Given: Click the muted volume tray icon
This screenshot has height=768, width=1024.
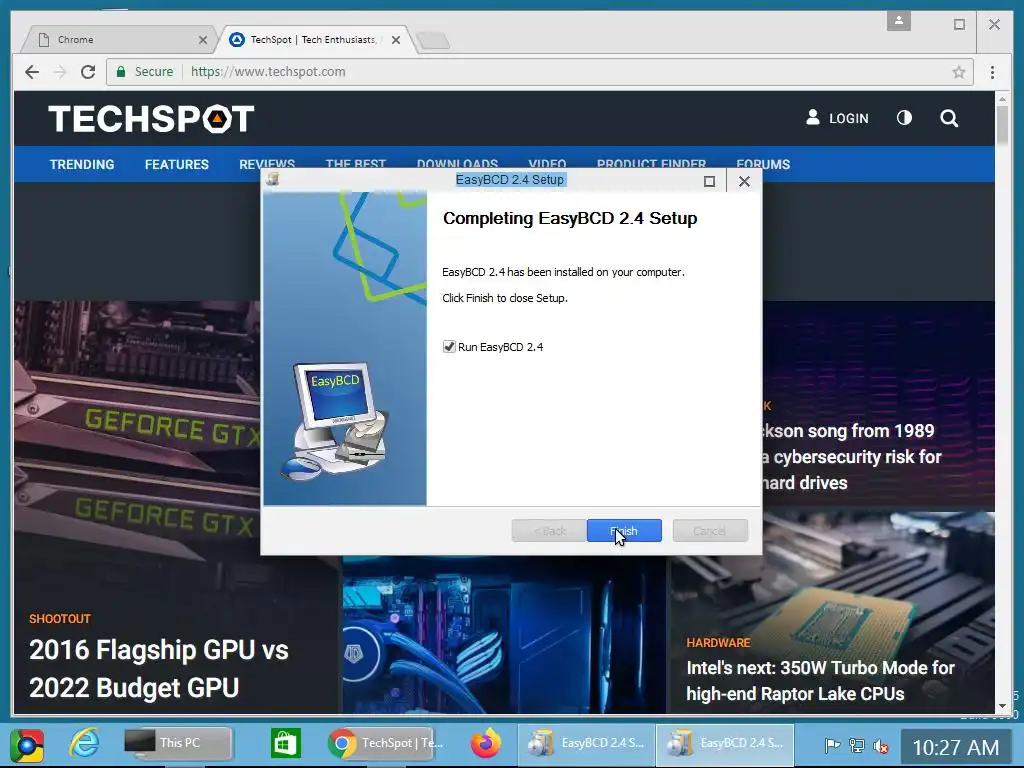Looking at the screenshot, I should coord(880,745).
